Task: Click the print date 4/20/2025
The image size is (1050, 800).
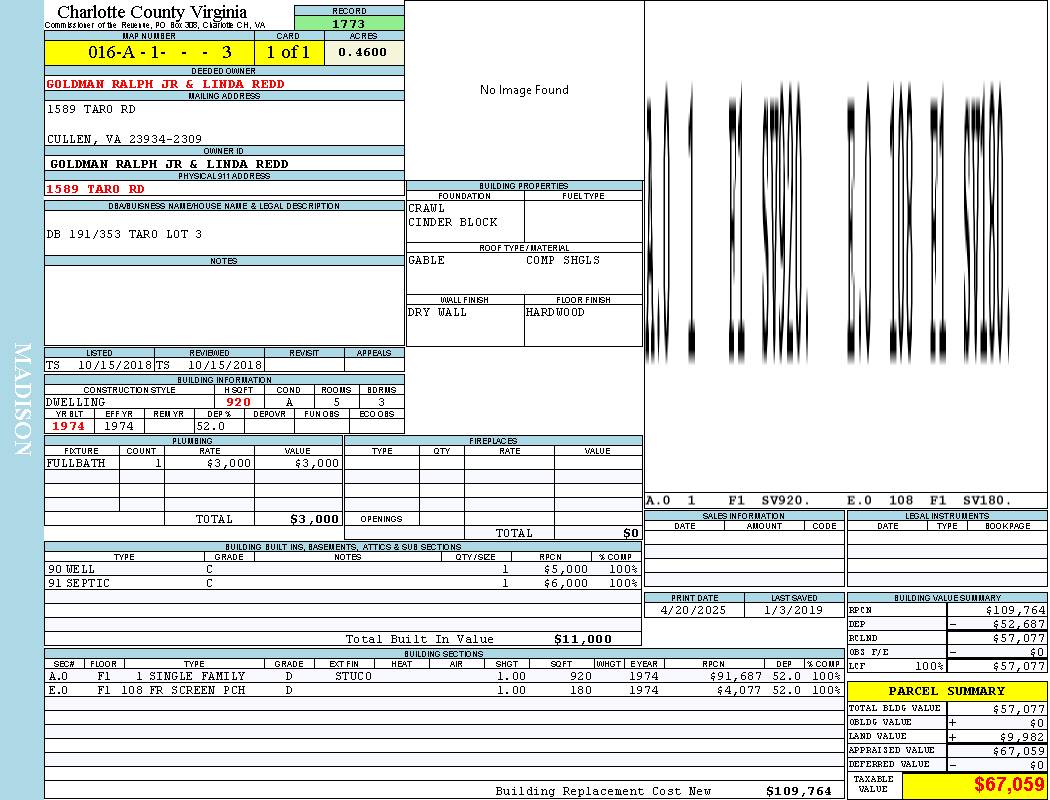Action: click(693, 611)
